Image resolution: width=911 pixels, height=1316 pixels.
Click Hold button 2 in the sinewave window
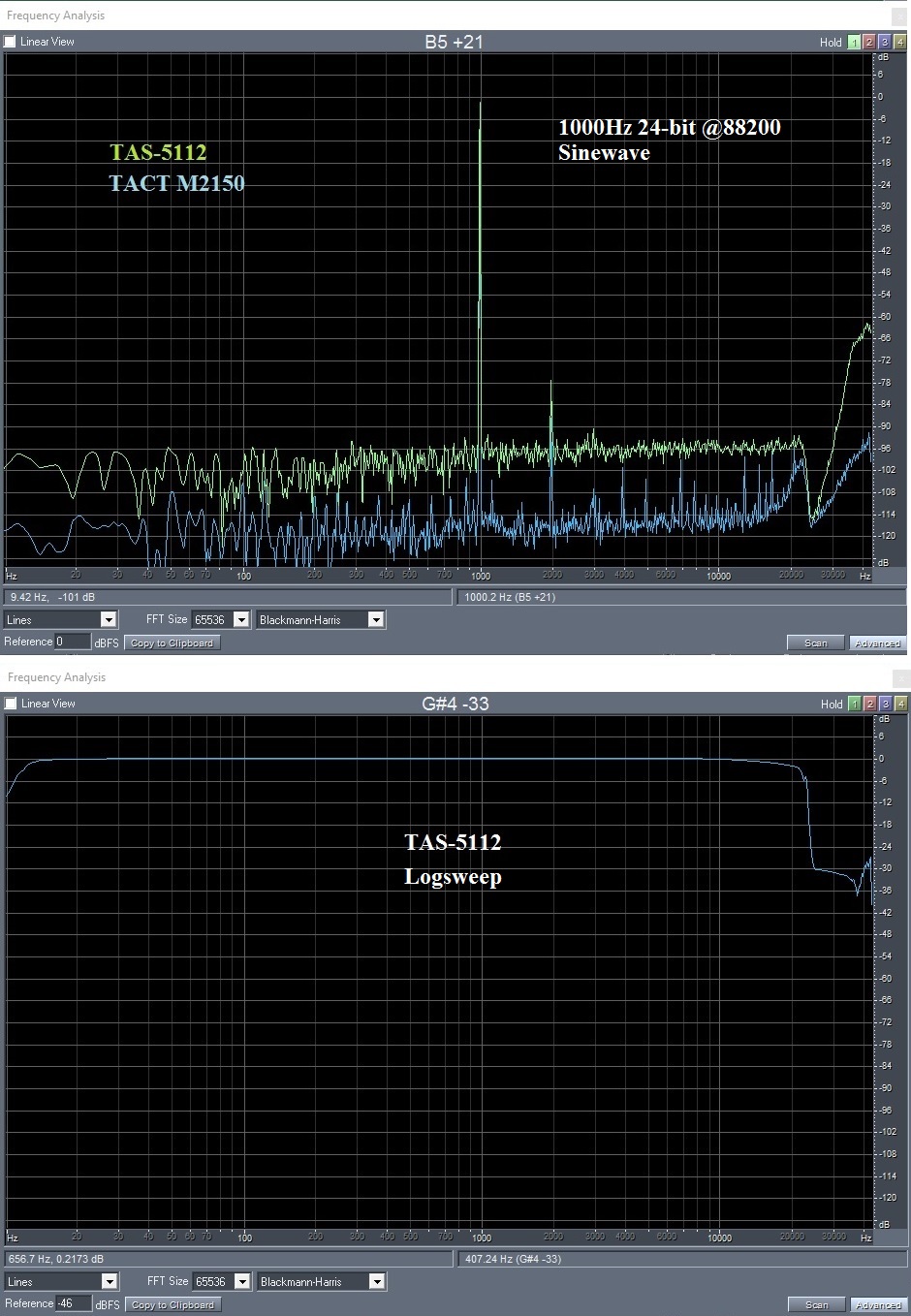869,42
